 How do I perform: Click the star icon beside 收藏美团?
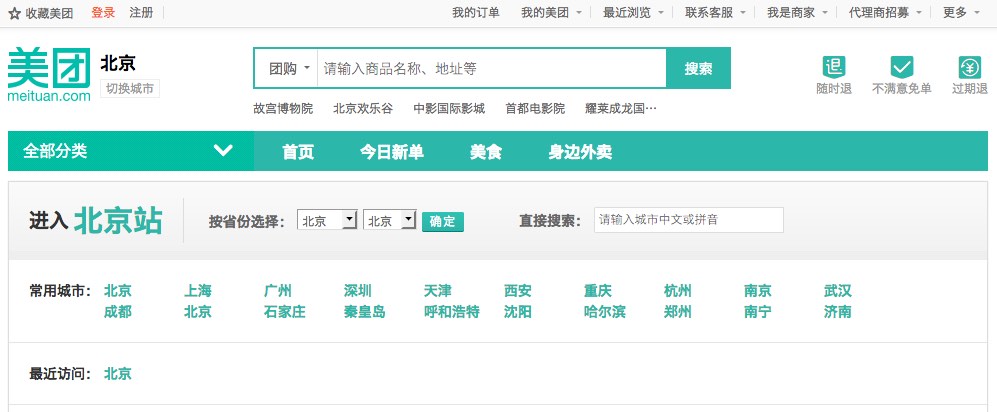pos(15,13)
